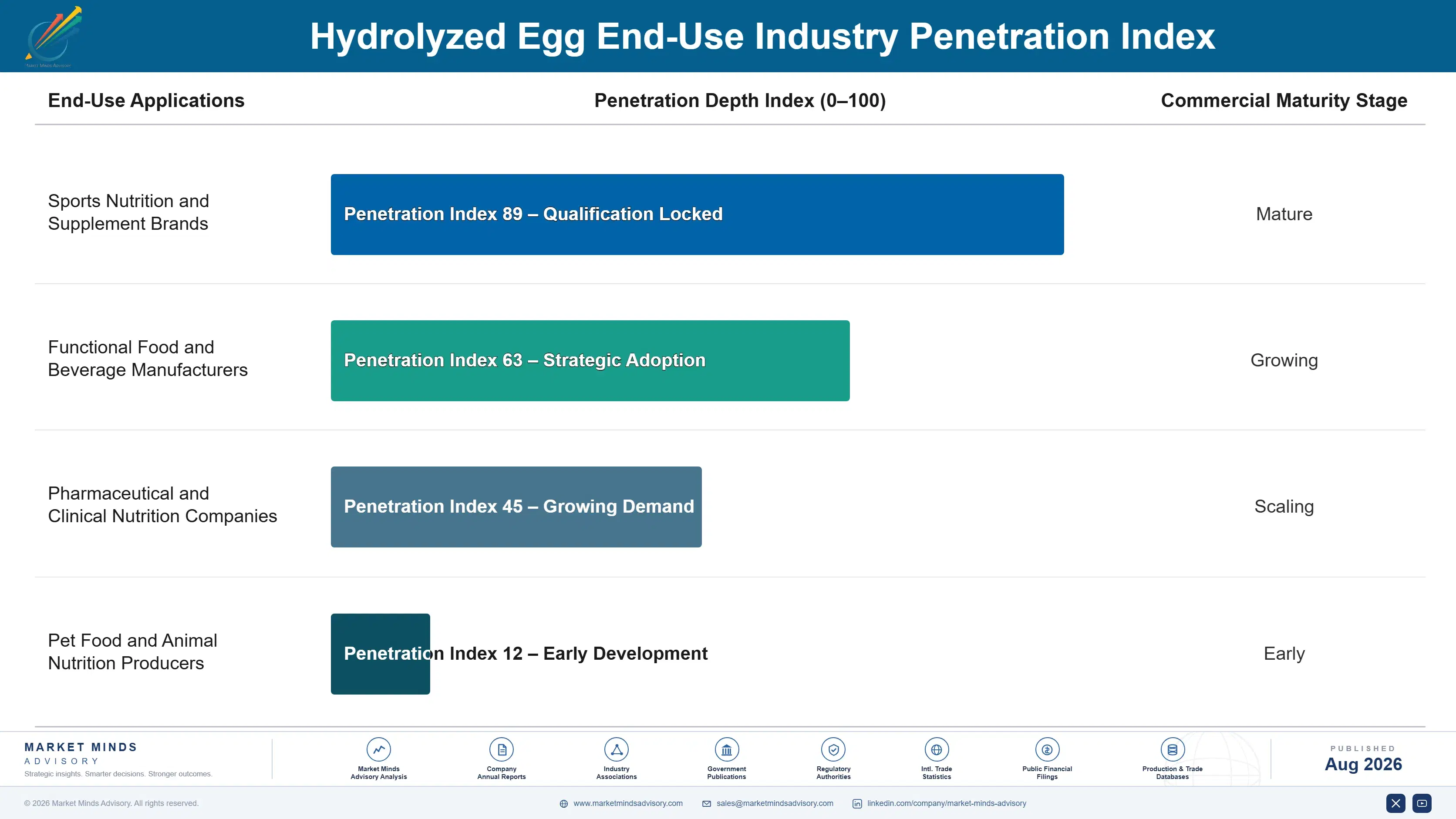Click 'End-Use Applications' column header
1456x819 pixels.
(146, 101)
